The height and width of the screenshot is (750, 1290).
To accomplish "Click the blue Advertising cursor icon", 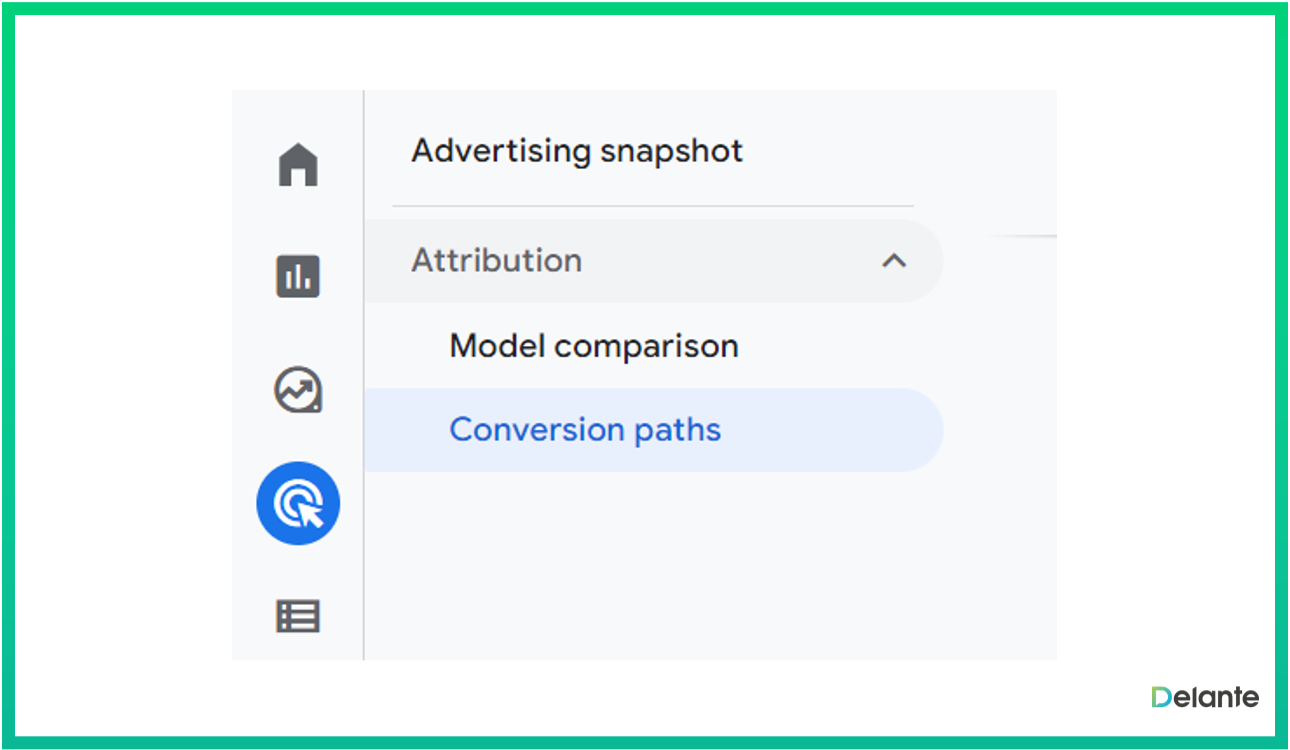I will [x=298, y=503].
